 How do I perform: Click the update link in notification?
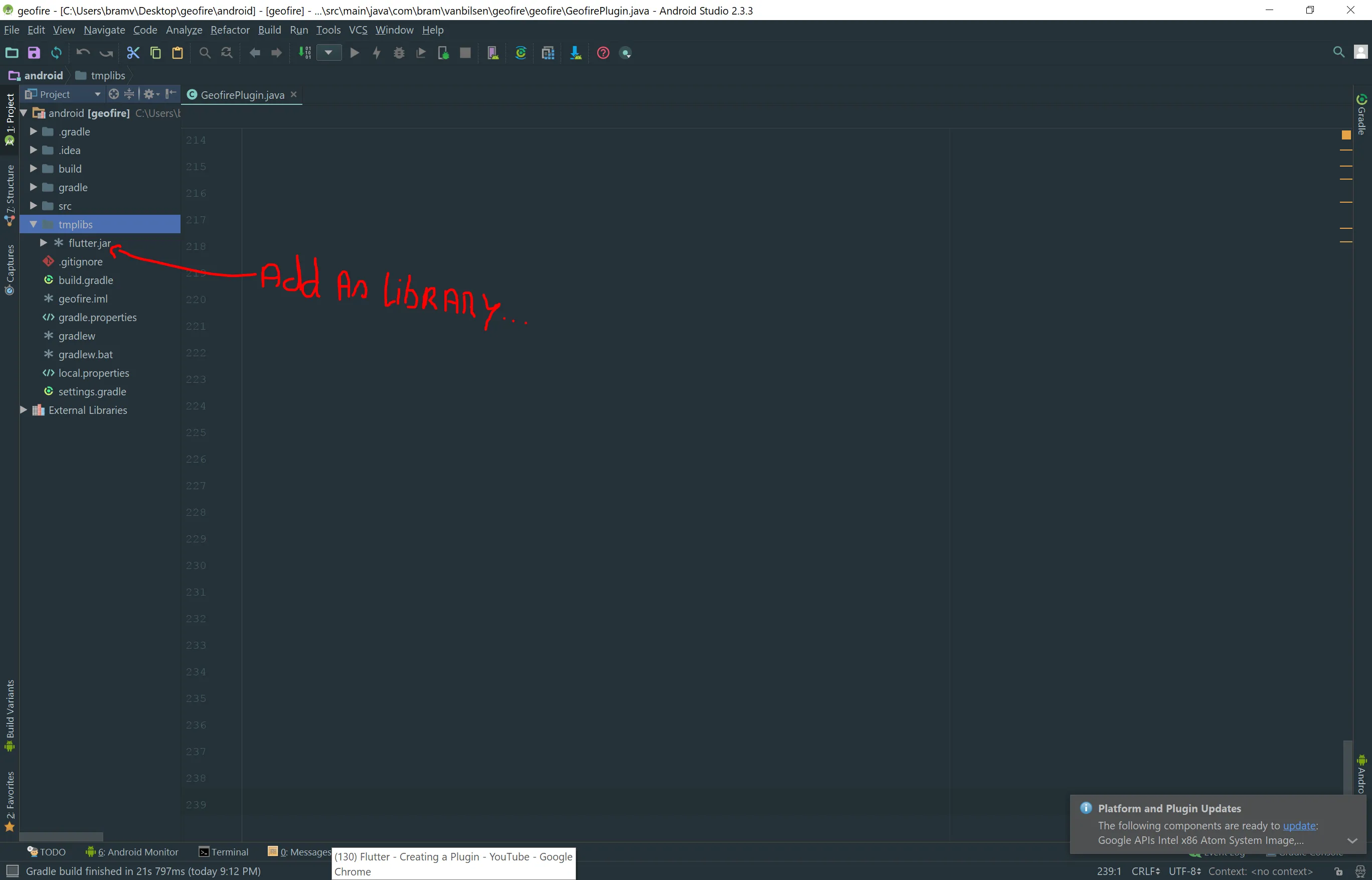pyautogui.click(x=1299, y=826)
